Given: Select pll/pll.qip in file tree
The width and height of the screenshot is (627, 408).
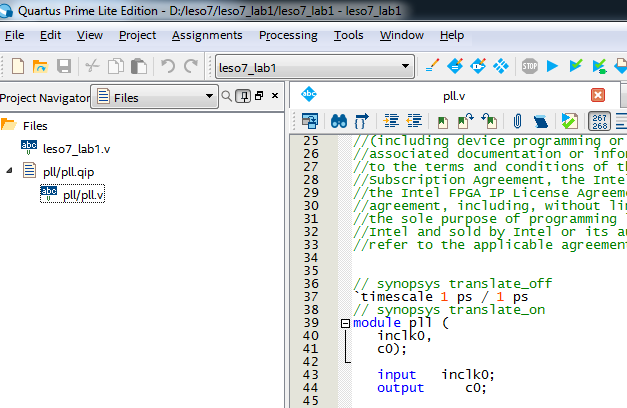Looking at the screenshot, I should pos(68,172).
